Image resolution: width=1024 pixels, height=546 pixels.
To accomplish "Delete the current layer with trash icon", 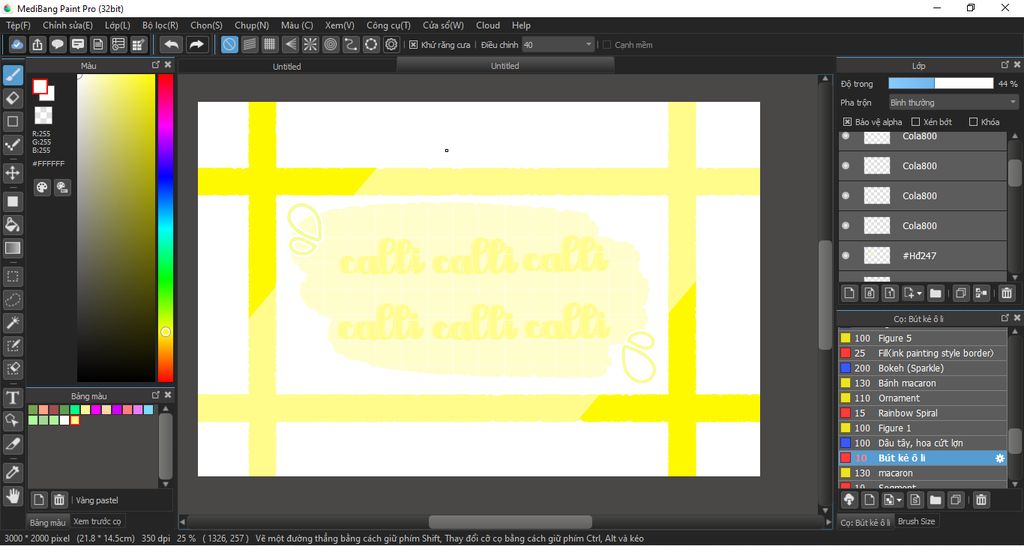I will [x=1006, y=293].
